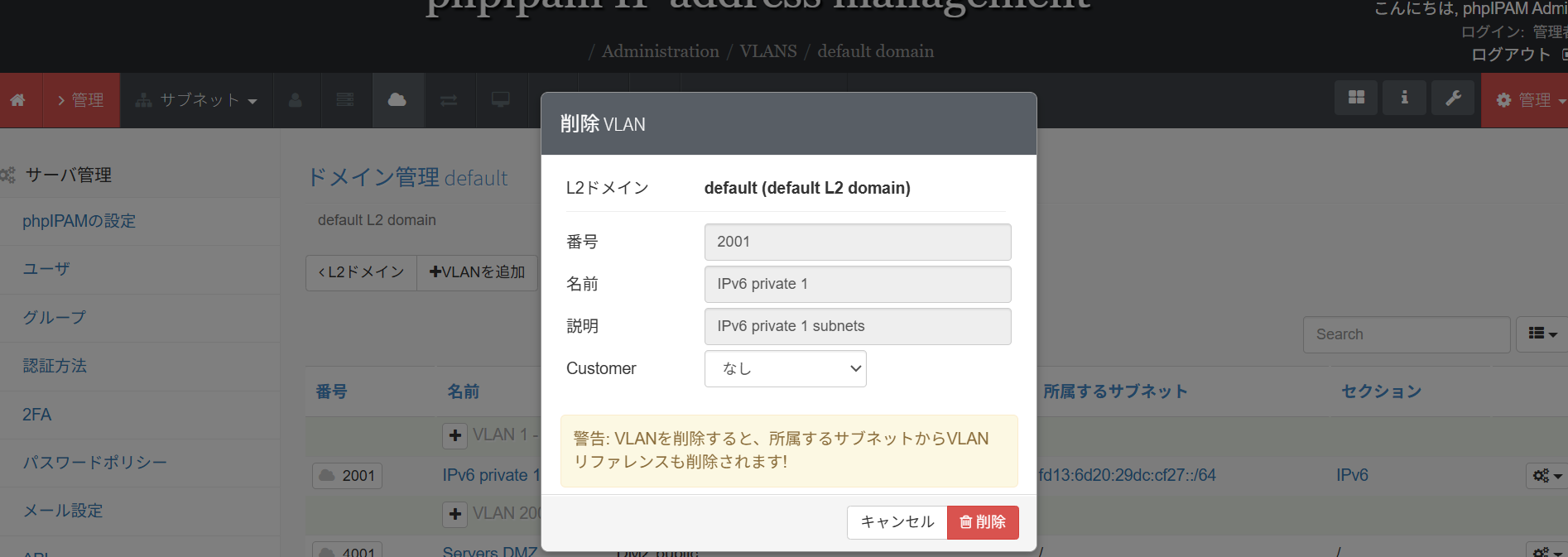The height and width of the screenshot is (557, 1568).
Task: Click the 2001 VLAN number badge
Action: pos(348,476)
